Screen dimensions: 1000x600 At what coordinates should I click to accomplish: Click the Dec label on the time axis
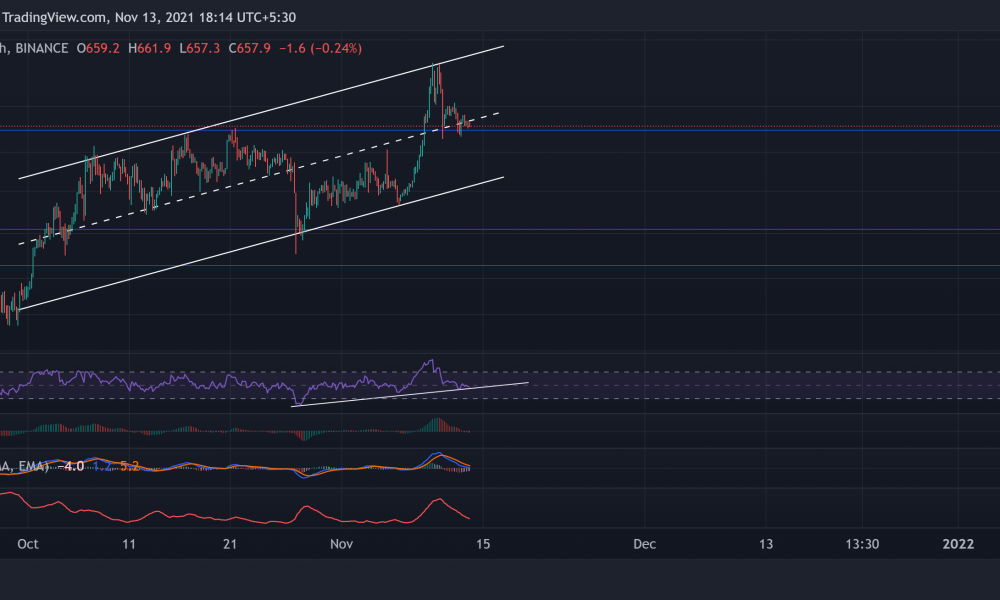[x=645, y=544]
